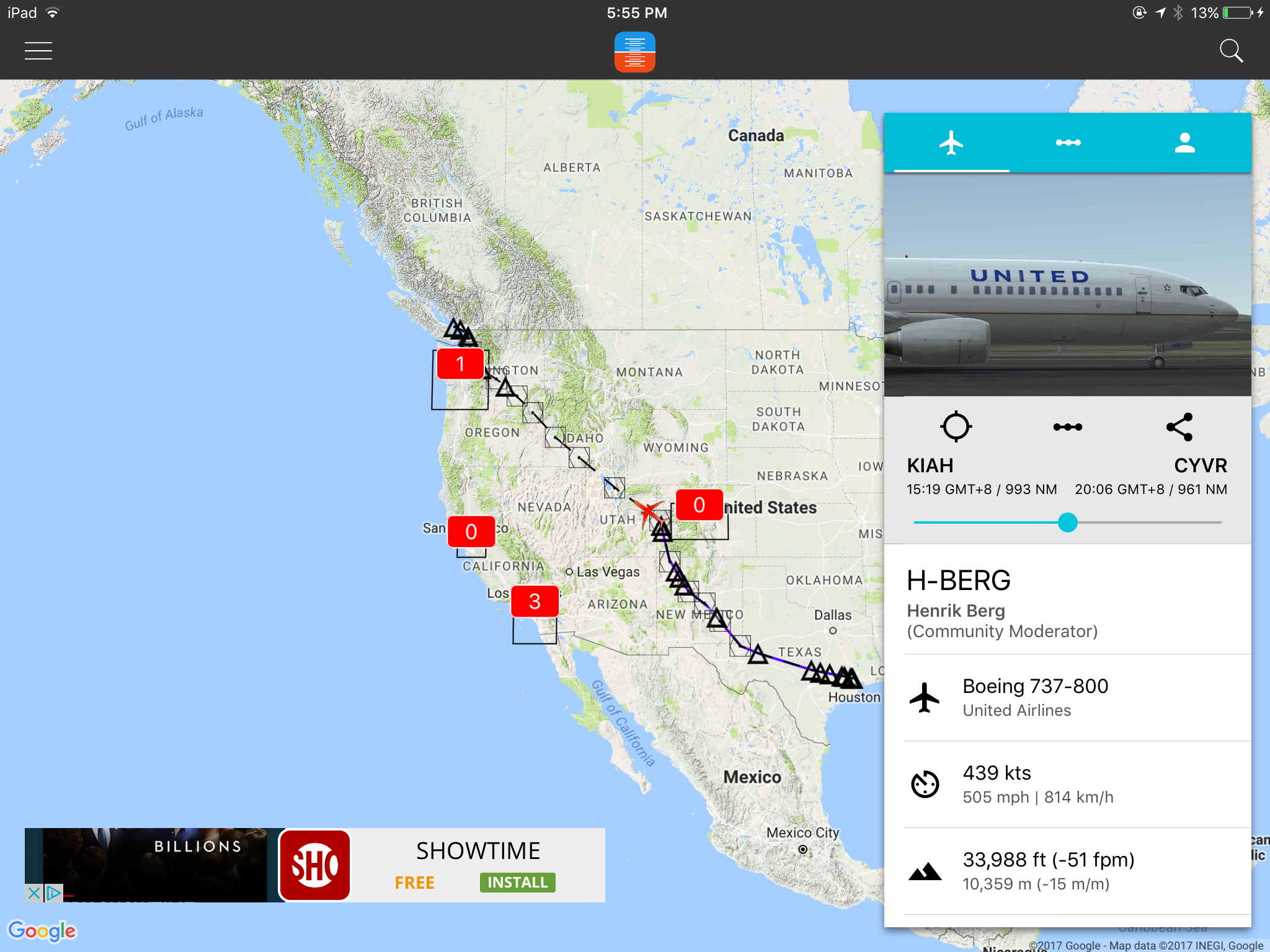The image size is (1270, 952).
Task: Switch to the flight plan route tab
Action: pyautogui.click(x=1068, y=143)
